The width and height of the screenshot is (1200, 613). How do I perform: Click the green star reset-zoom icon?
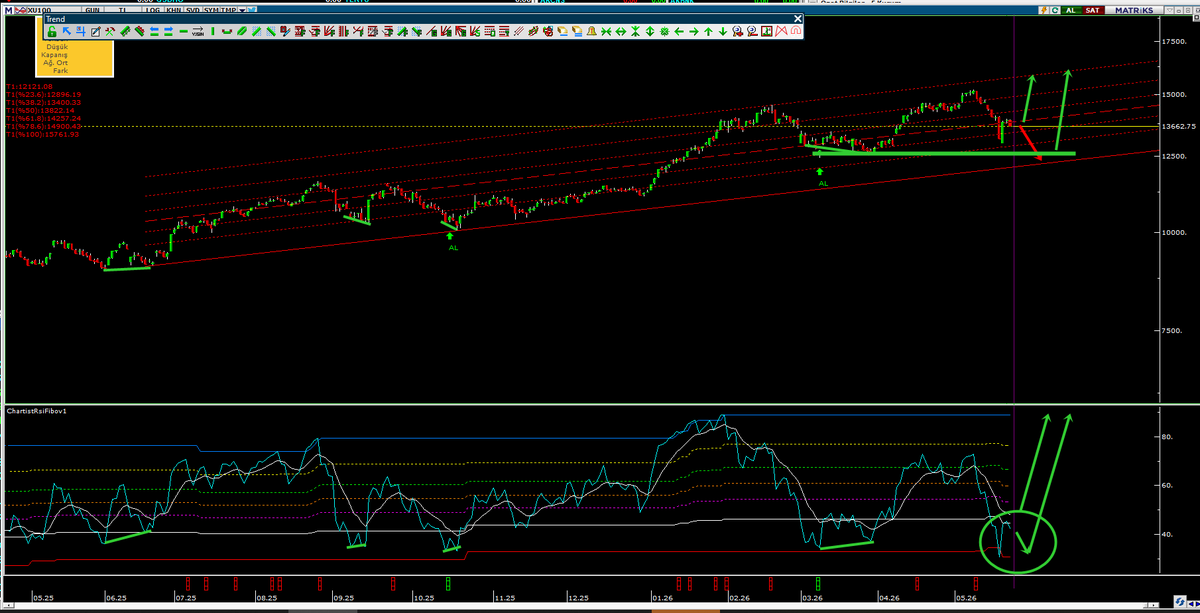click(x=664, y=32)
